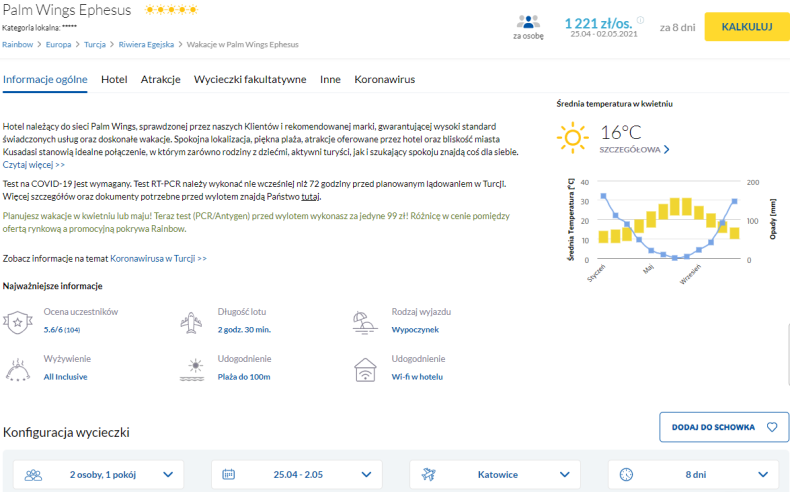Click the green COVID test promotion text
This screenshot has width=790, height=492.
click(x=256, y=222)
